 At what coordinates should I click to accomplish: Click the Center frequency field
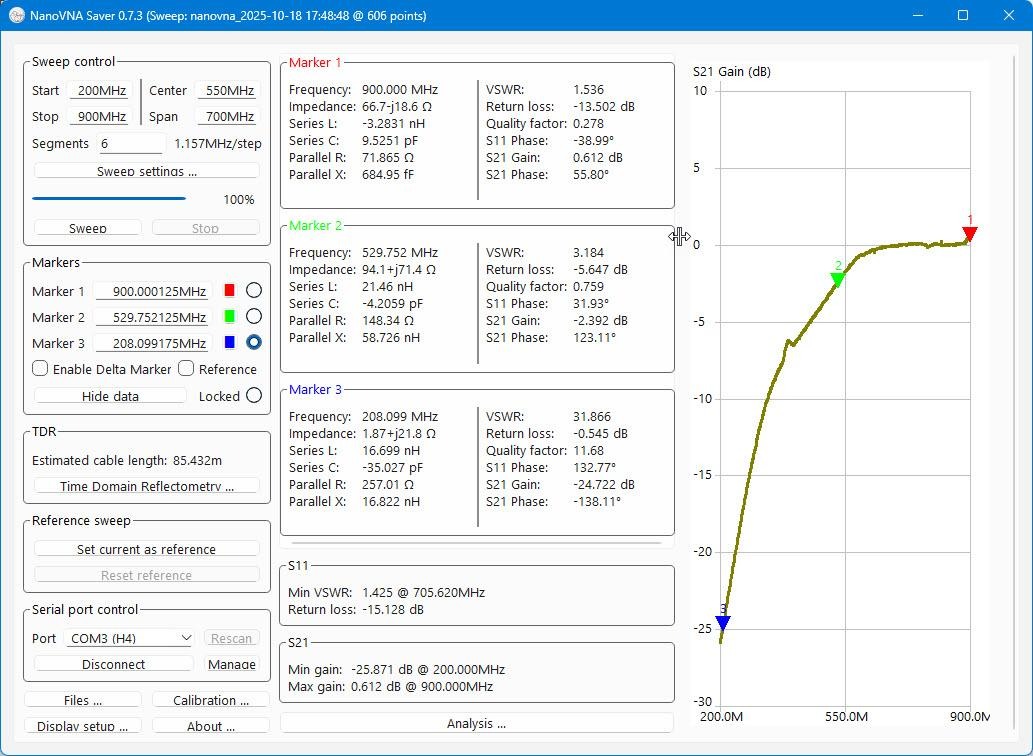click(229, 90)
